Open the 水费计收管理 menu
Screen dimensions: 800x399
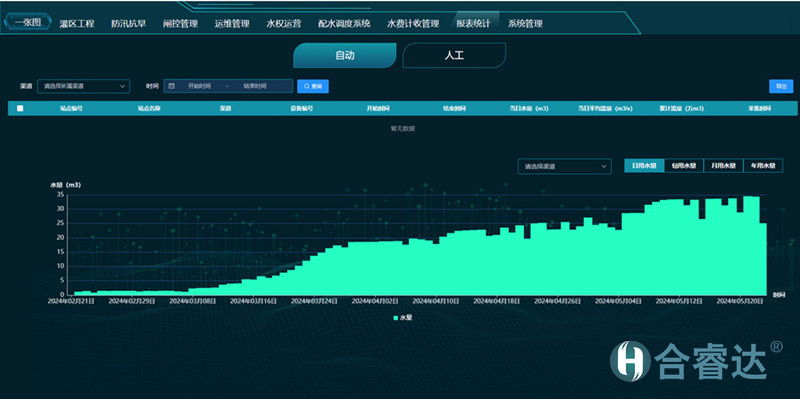click(413, 23)
